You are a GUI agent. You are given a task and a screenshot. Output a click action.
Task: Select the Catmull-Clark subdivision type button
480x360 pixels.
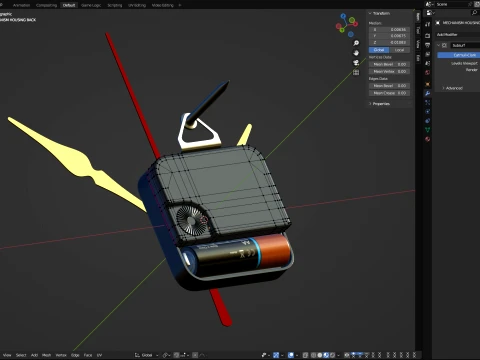tap(459, 55)
